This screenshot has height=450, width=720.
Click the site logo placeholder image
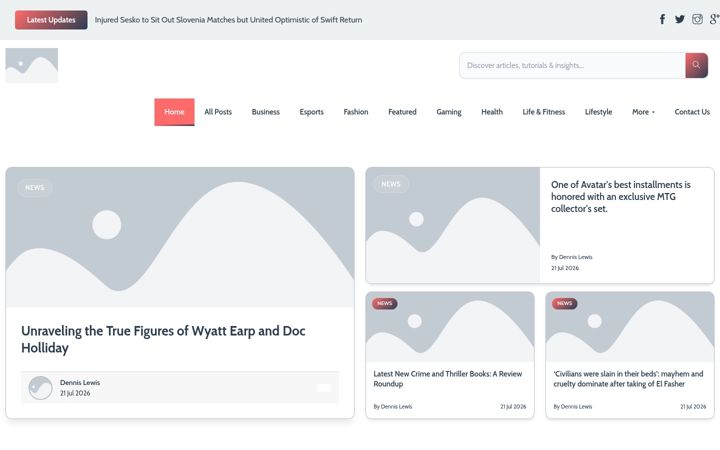pyautogui.click(x=32, y=65)
